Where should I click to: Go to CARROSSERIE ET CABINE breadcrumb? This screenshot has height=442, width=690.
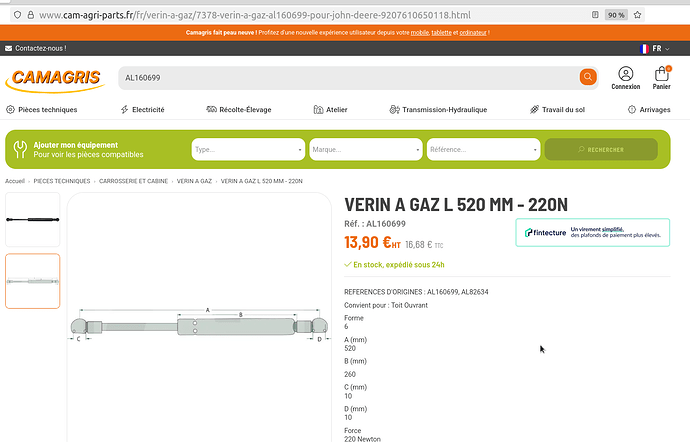pyautogui.click(x=133, y=181)
